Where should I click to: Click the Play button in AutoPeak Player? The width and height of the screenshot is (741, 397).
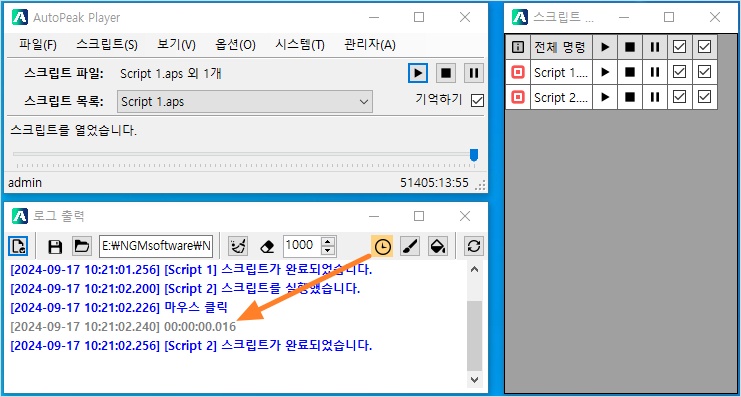[x=418, y=73]
